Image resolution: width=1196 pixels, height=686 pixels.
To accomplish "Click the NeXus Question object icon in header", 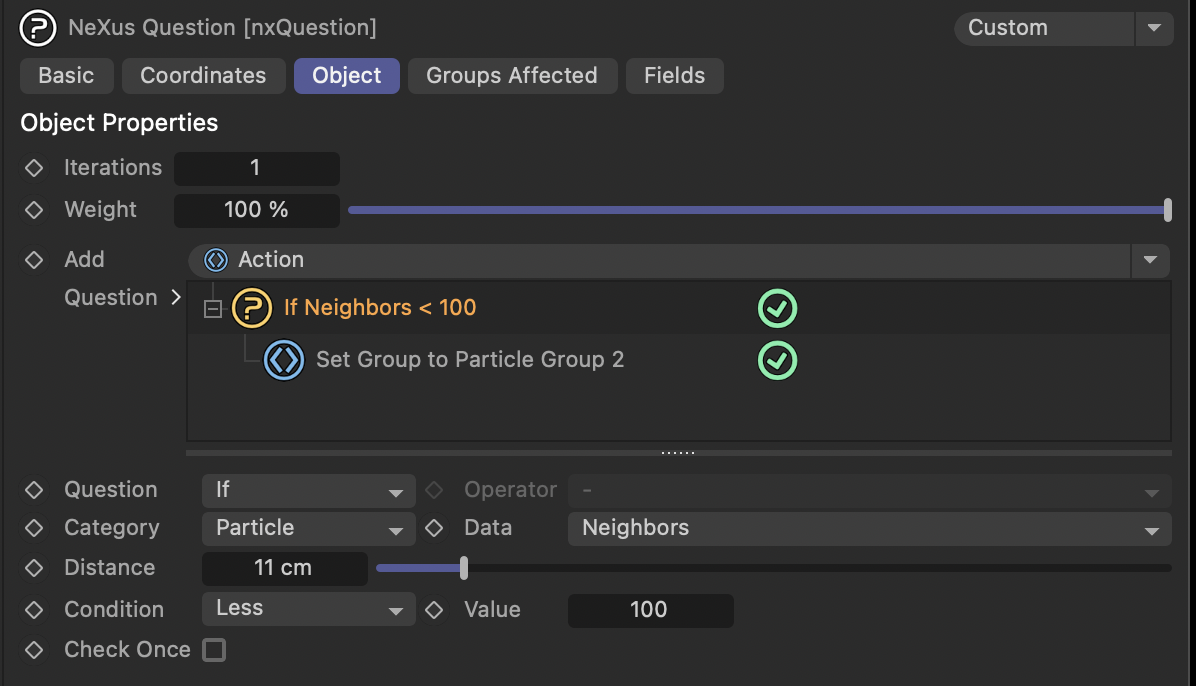I will coord(38,28).
